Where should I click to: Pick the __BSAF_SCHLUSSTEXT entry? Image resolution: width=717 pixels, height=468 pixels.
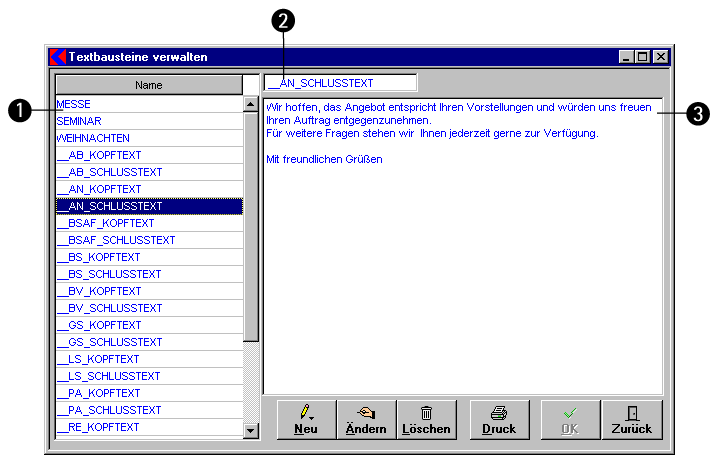(149, 240)
